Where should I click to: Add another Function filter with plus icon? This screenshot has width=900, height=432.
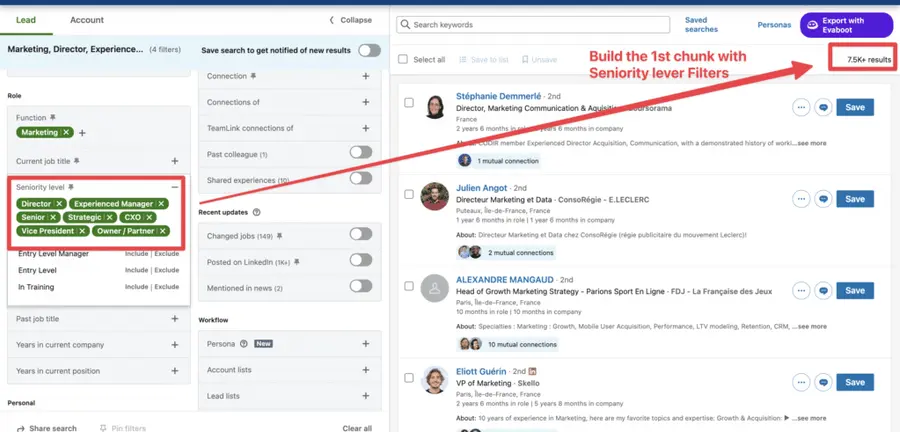[82, 133]
